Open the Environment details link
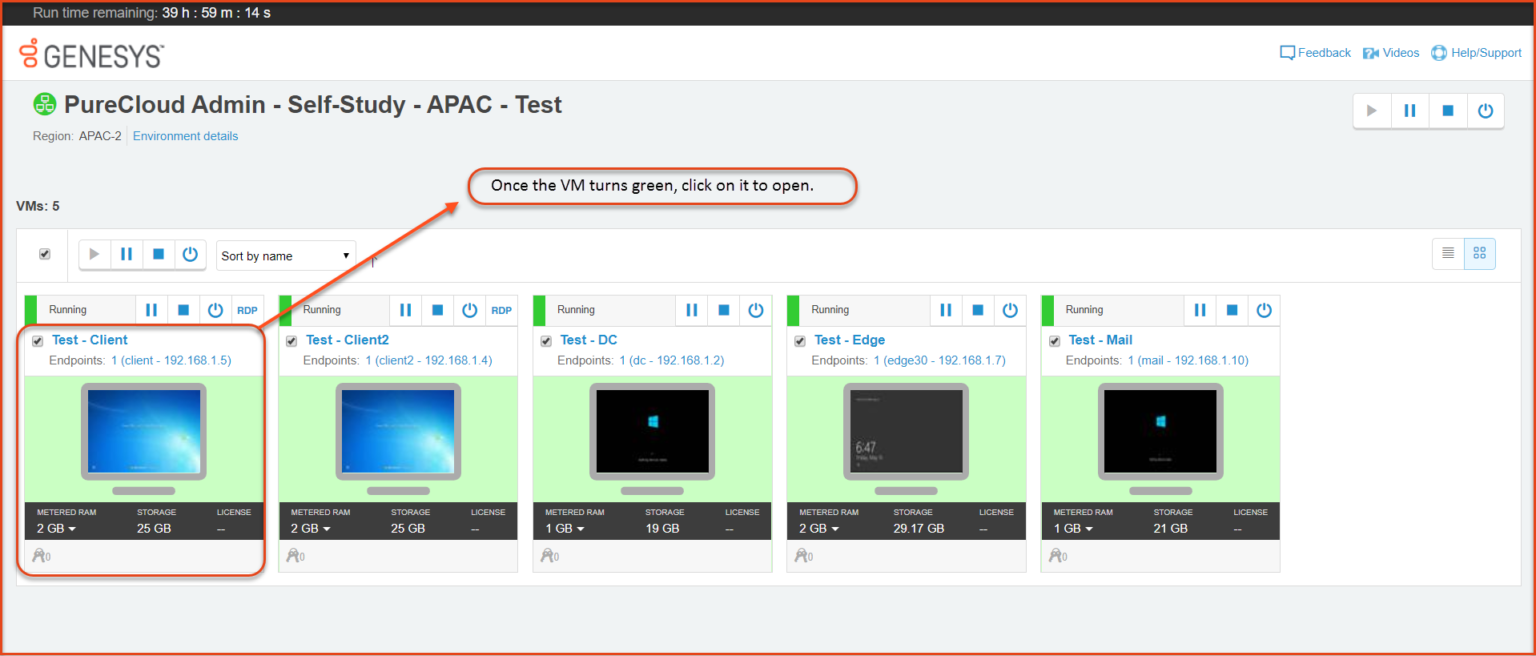Image resolution: width=1536 pixels, height=656 pixels. 185,136
